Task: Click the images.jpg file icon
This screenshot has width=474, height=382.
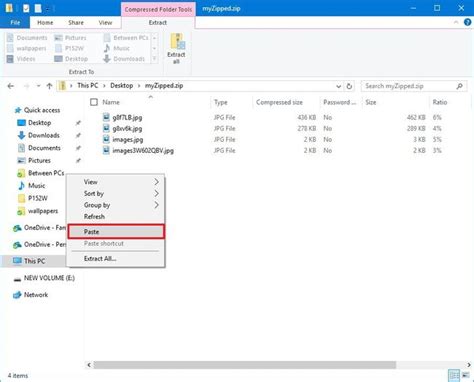Action: pyautogui.click(x=106, y=139)
